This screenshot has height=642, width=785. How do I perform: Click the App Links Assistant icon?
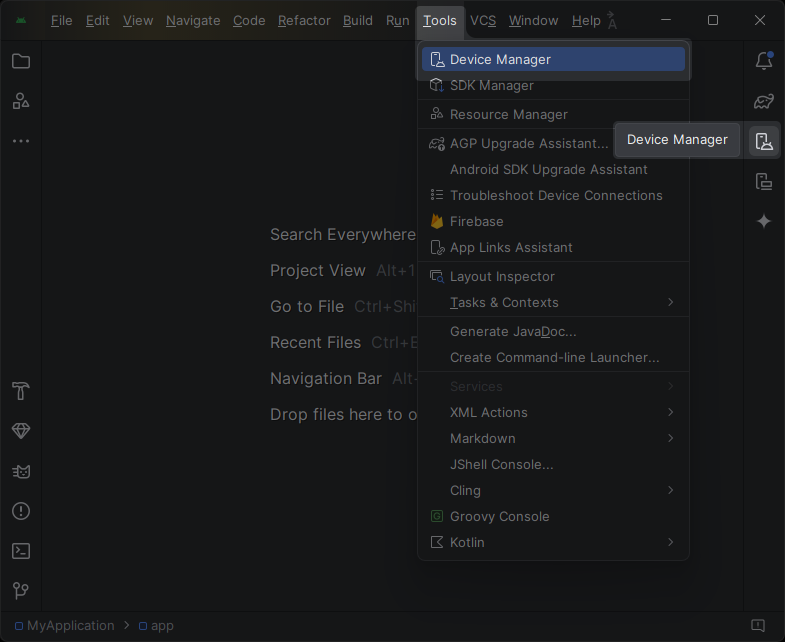(x=437, y=247)
